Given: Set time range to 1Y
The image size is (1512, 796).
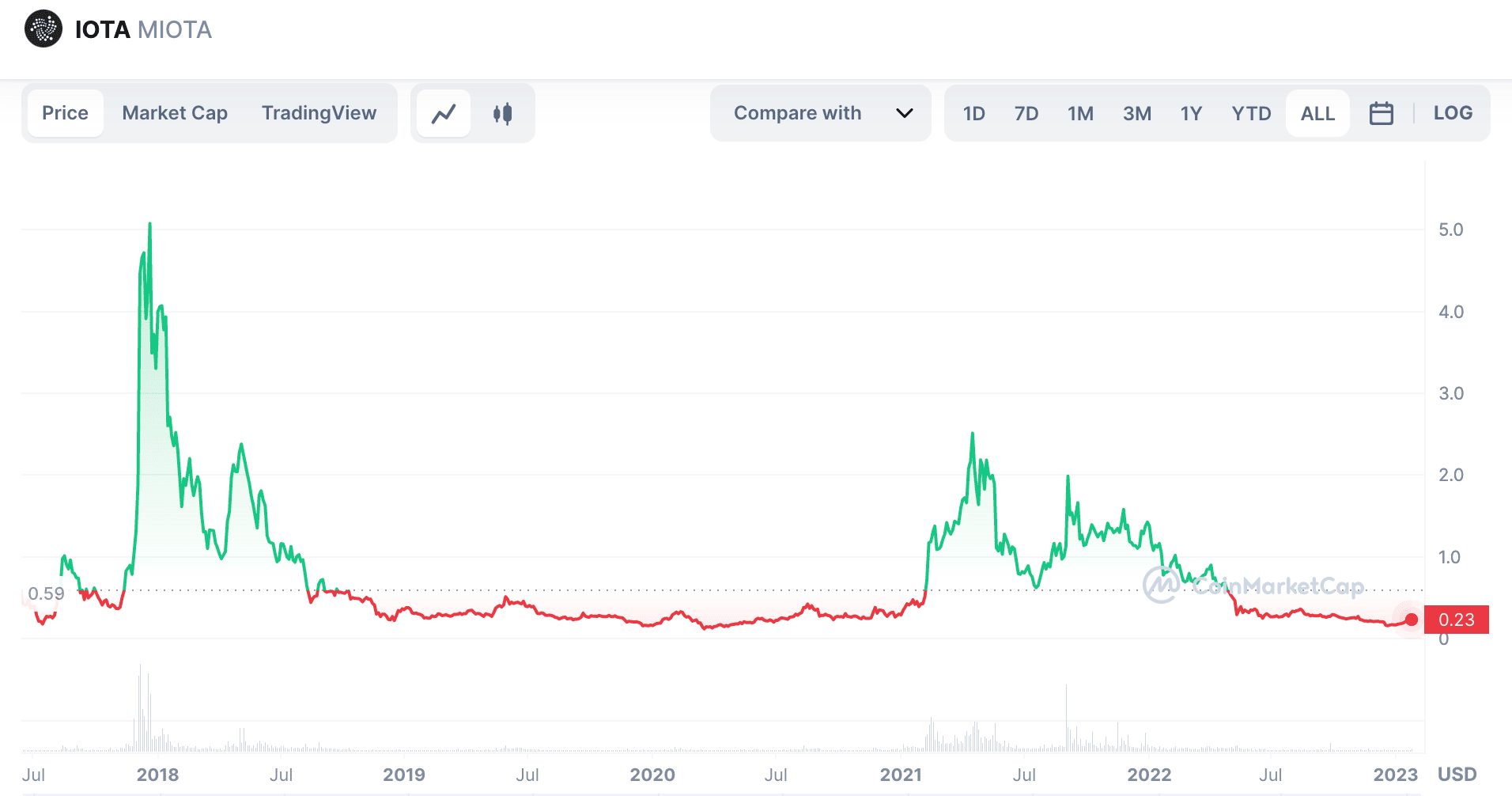Looking at the screenshot, I should [x=1191, y=114].
